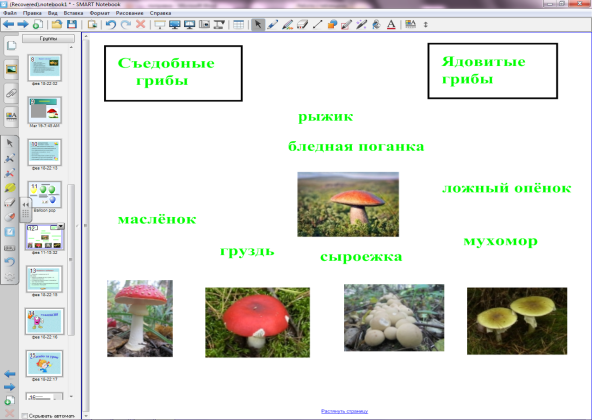The width and height of the screenshot is (592, 420).
Task: Choose the Select arrow in top toolbar
Action: 258,25
